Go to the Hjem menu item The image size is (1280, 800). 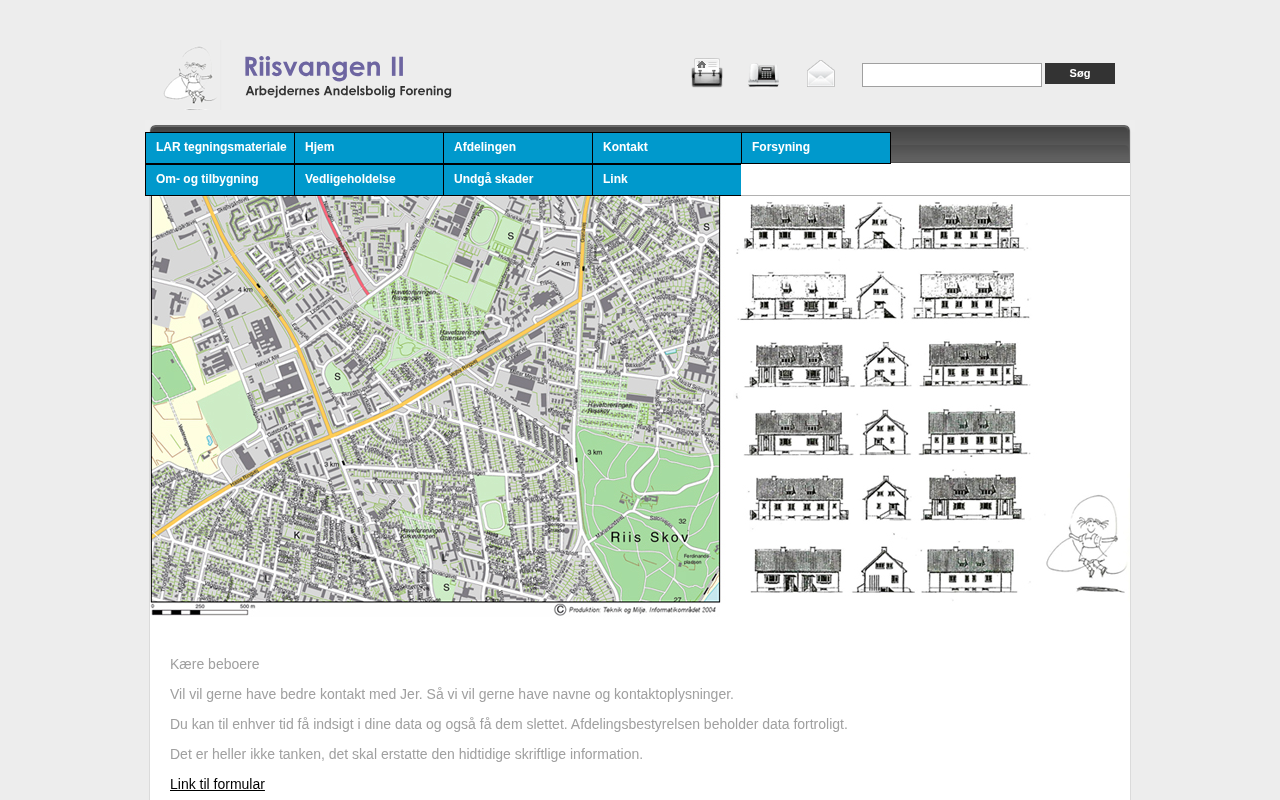[368, 148]
